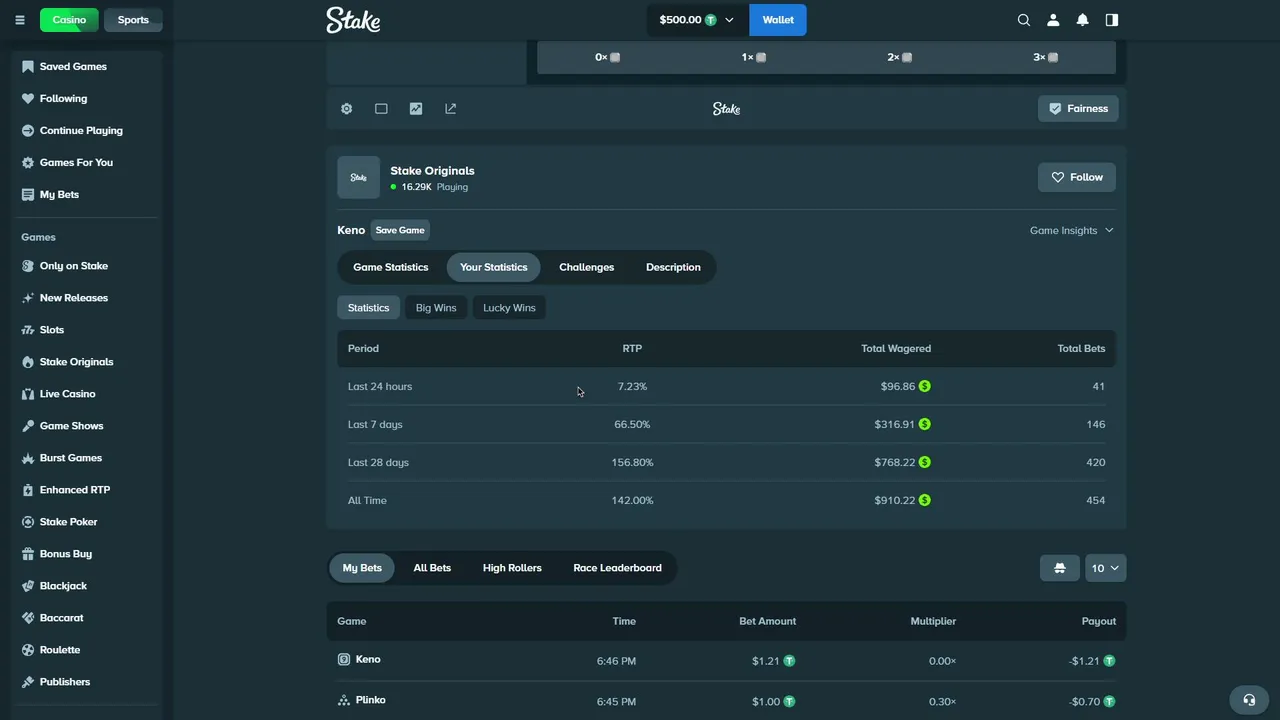Click the Last 7 days period label
Image resolution: width=1280 pixels, height=720 pixels.
click(x=375, y=425)
